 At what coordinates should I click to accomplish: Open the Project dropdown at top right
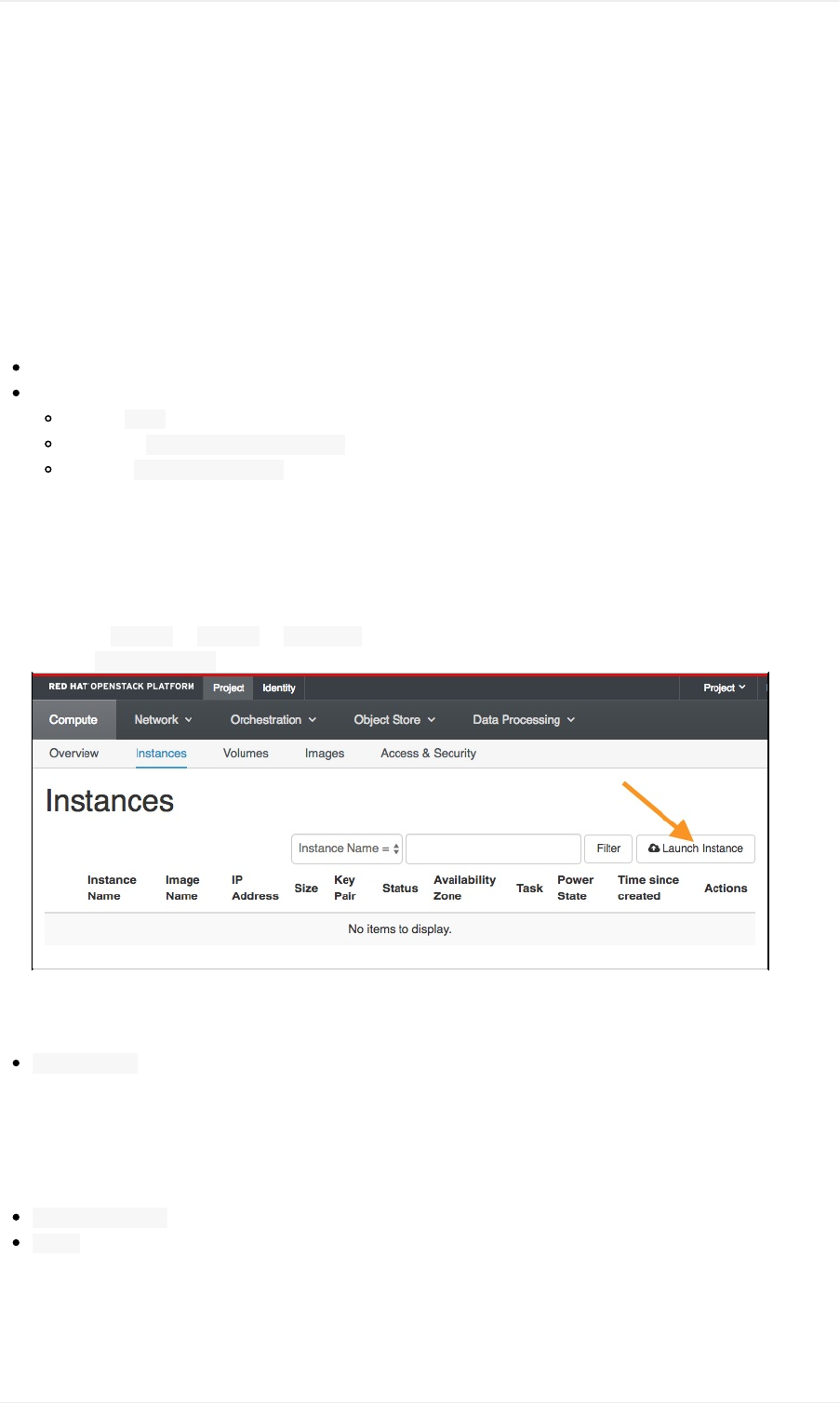(724, 688)
